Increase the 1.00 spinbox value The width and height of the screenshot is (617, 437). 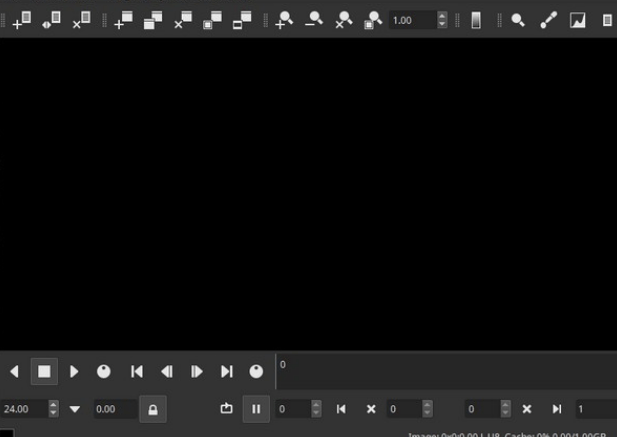[x=443, y=16]
